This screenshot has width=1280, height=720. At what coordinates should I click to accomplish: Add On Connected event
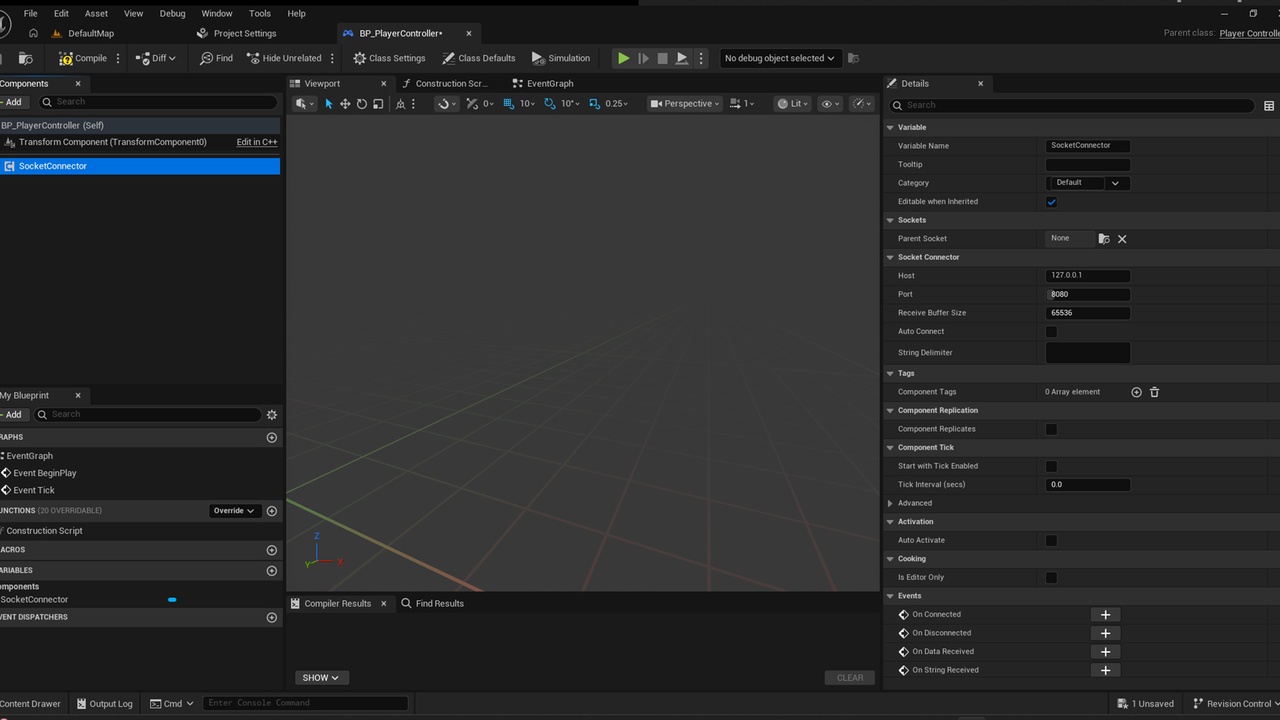[1105, 615]
